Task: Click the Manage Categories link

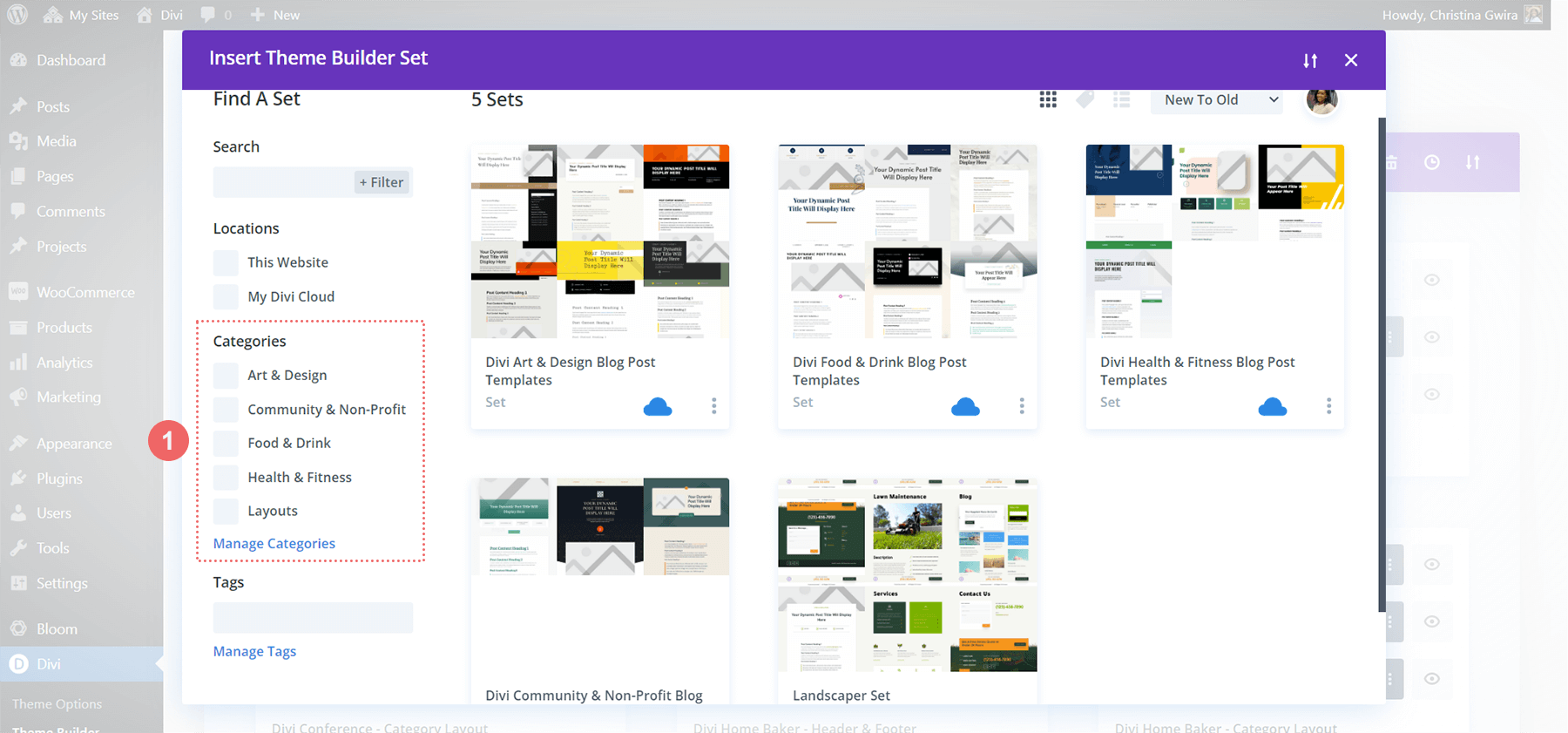Action: pyautogui.click(x=274, y=543)
